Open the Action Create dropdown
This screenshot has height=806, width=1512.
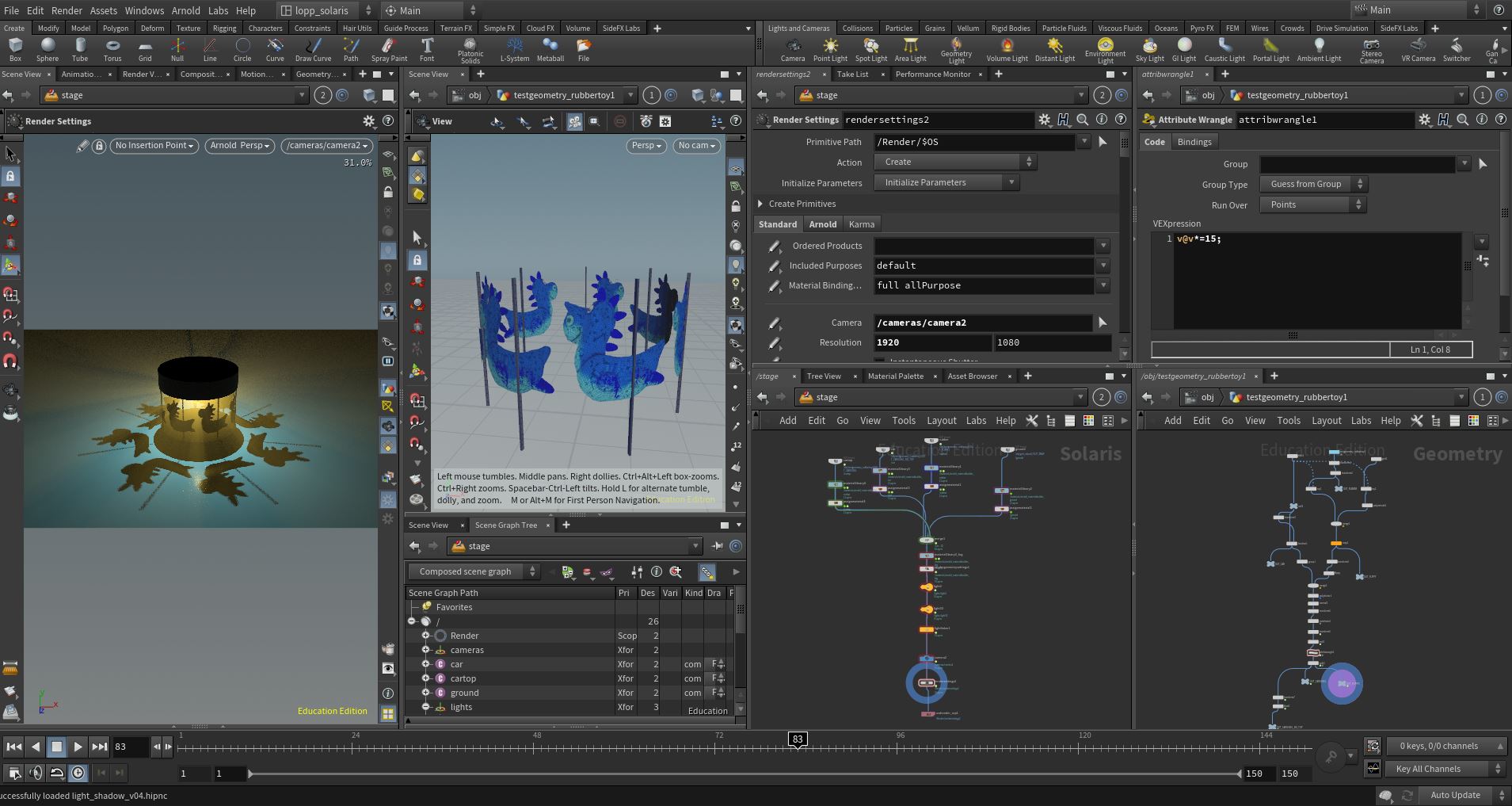click(x=955, y=162)
